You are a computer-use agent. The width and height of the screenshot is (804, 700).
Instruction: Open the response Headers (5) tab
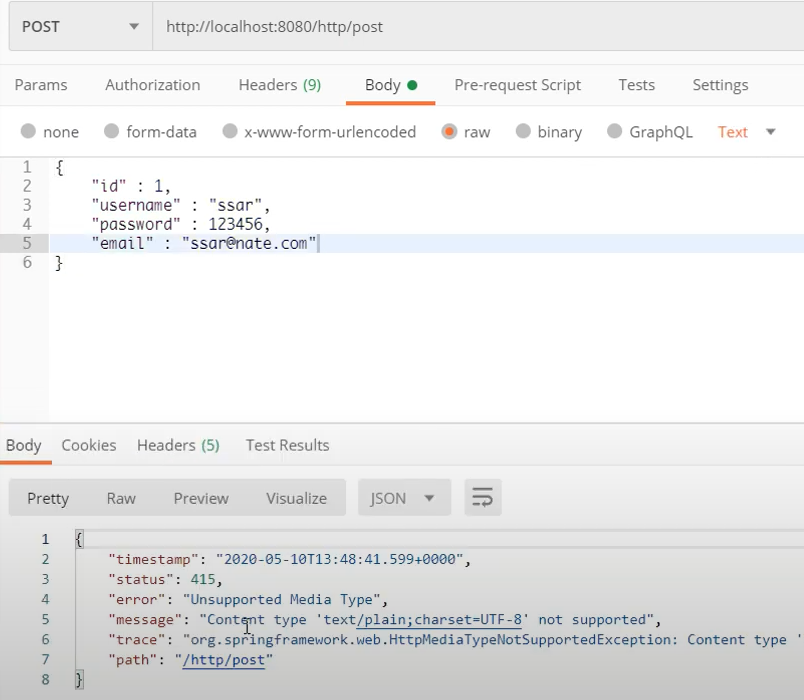178,445
